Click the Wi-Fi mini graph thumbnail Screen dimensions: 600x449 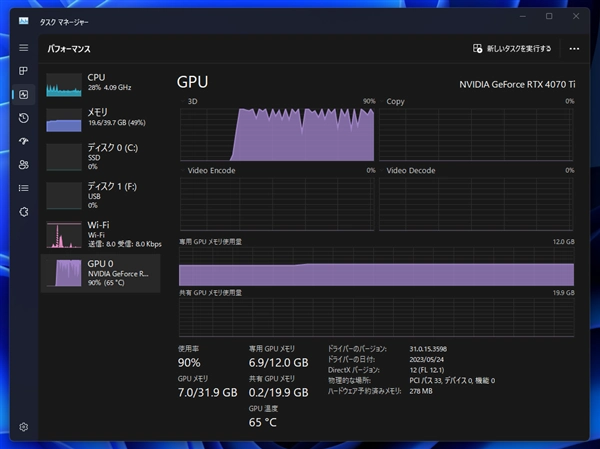(x=64, y=234)
